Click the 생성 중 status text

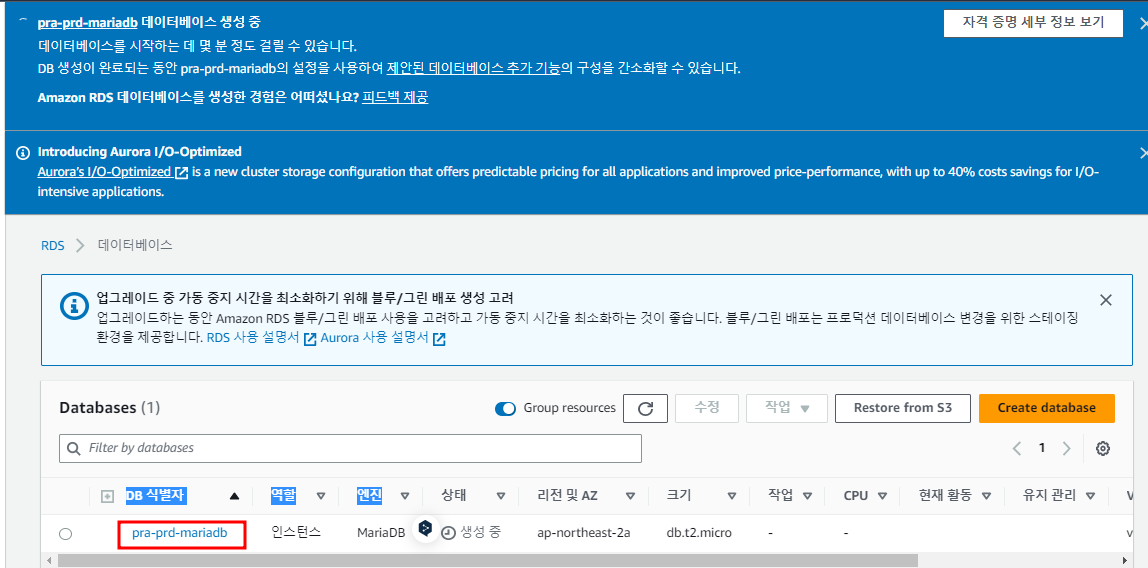click(x=480, y=534)
